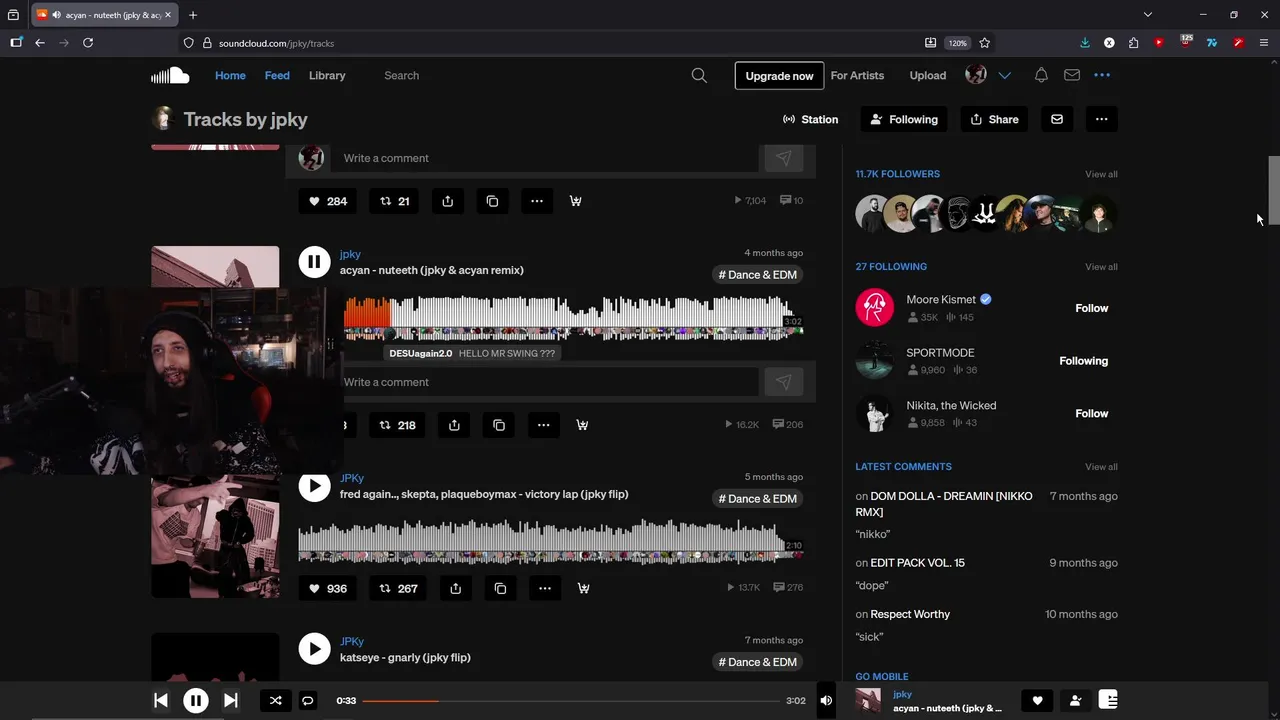Share the track with 284 likes
Viewport: 1280px width, 720px height.
(x=448, y=201)
